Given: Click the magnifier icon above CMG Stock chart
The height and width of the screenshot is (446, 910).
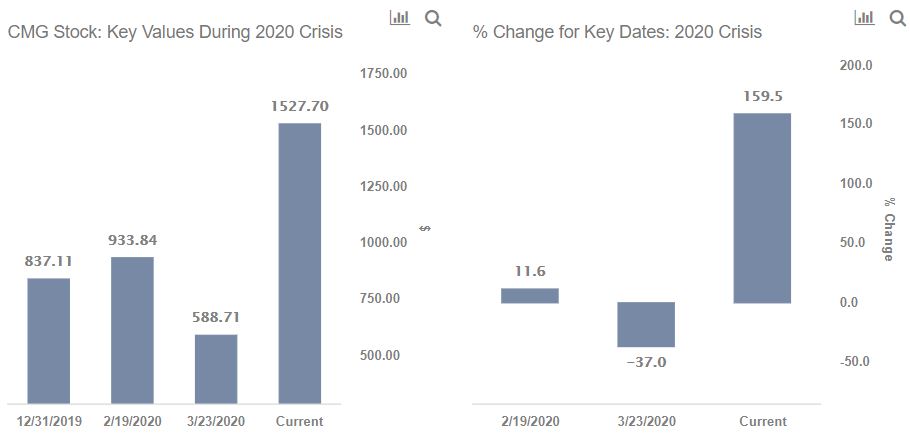Looking at the screenshot, I should pos(432,18).
